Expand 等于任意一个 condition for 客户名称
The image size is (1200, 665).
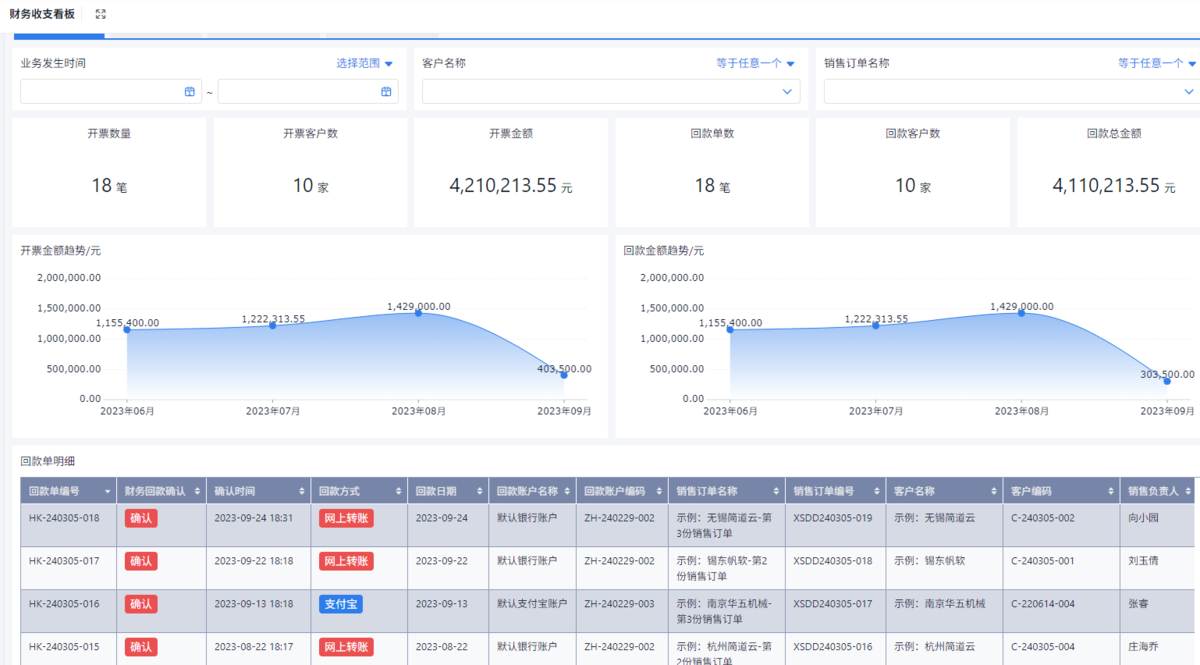pos(755,63)
